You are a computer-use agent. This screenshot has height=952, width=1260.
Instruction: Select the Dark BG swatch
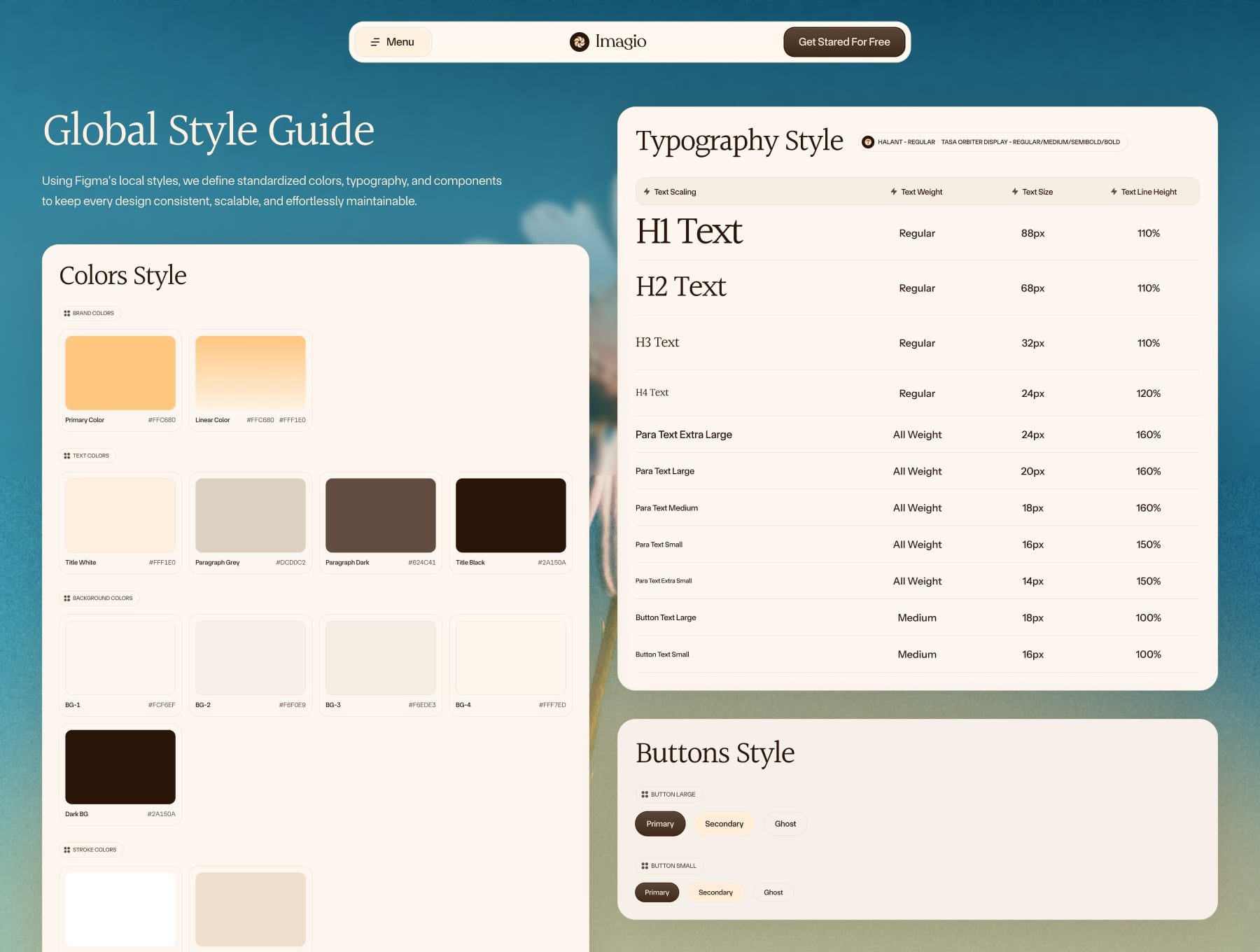coord(120,767)
